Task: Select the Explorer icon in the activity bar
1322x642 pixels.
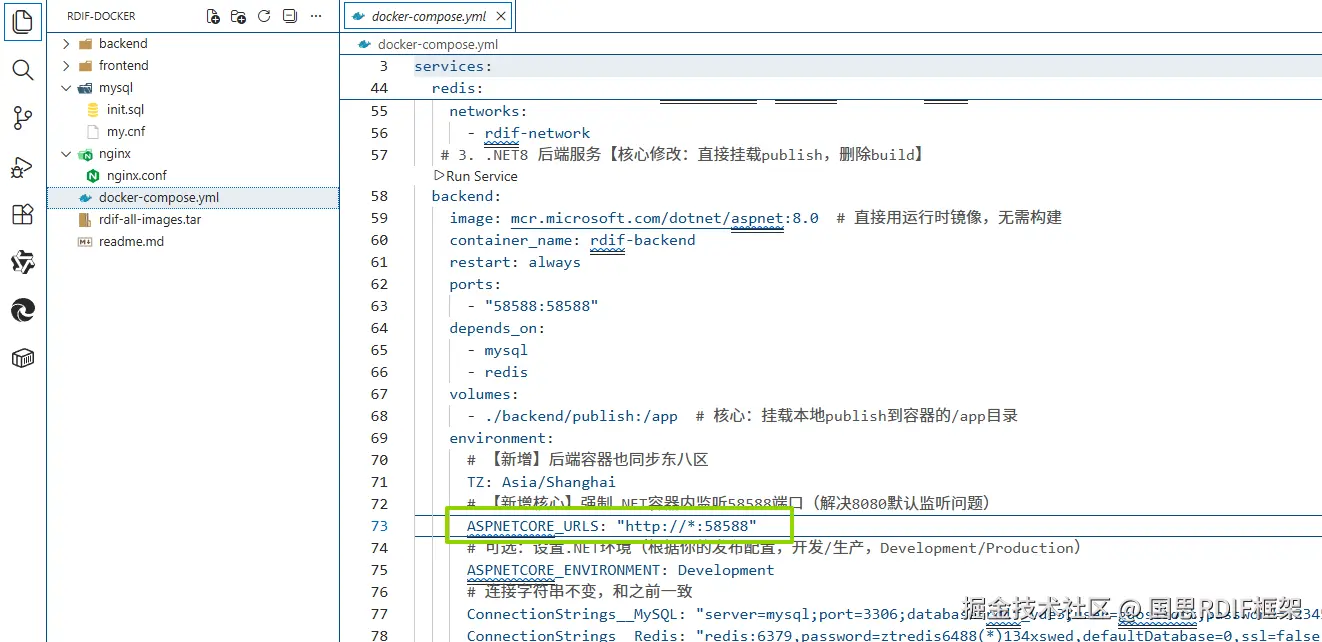Action: (x=22, y=22)
